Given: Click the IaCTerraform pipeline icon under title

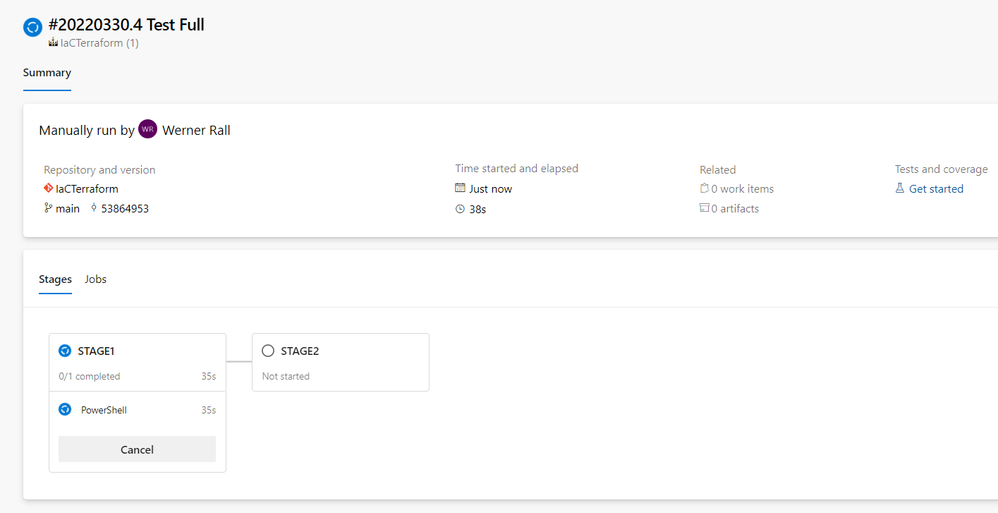Looking at the screenshot, I should [x=53, y=43].
